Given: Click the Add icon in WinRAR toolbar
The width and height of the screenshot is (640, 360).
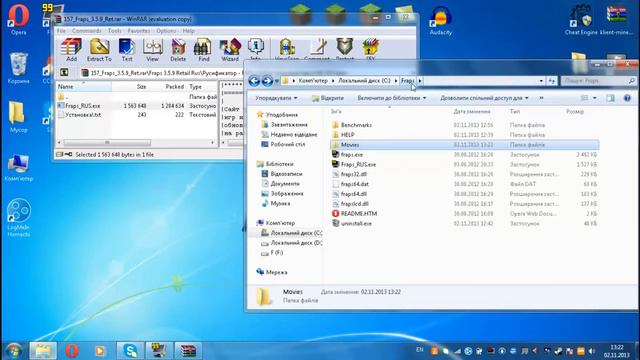Looking at the screenshot, I should click(71, 49).
